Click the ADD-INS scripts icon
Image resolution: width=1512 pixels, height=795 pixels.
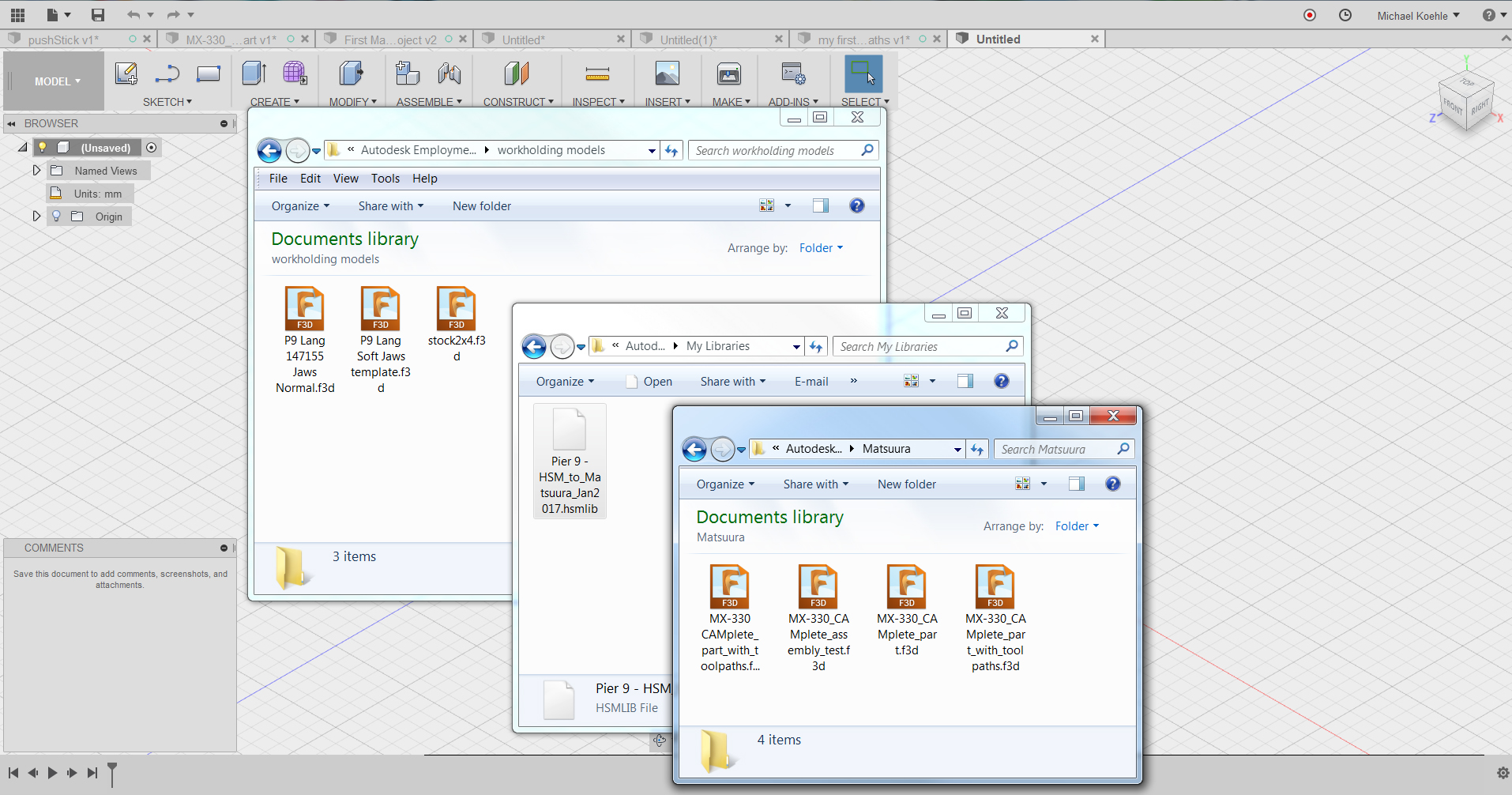[793, 73]
